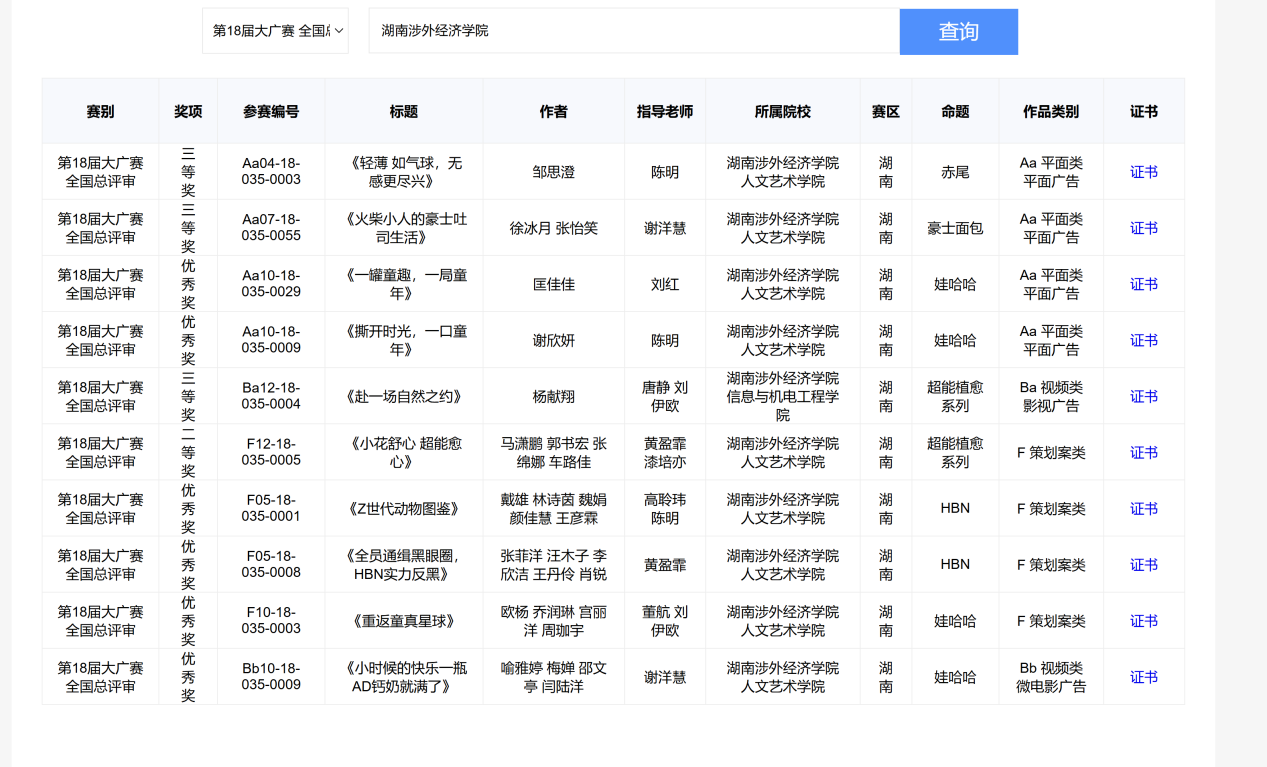
Task: Open 证书 link for Aa10-18-035-0029
Action: (1144, 284)
